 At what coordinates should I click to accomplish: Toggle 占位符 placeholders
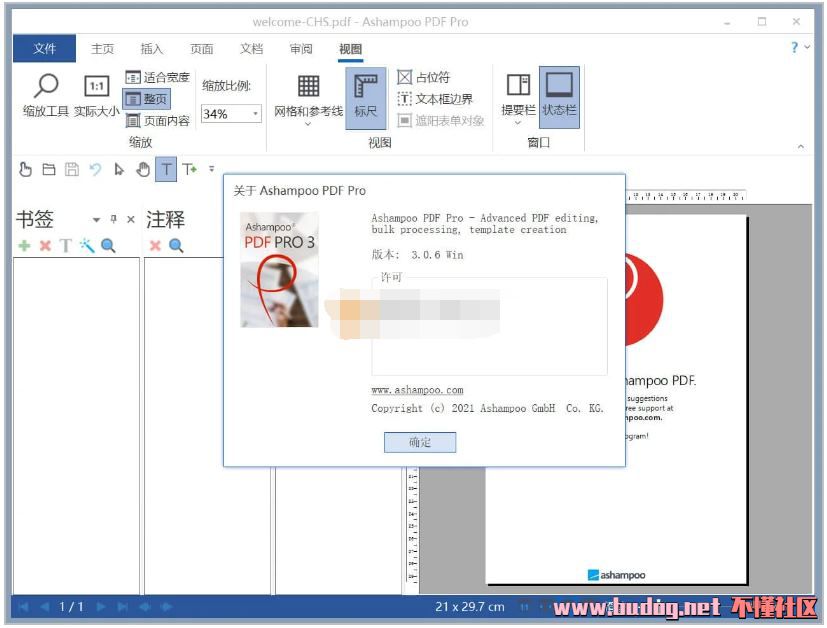click(x=424, y=77)
